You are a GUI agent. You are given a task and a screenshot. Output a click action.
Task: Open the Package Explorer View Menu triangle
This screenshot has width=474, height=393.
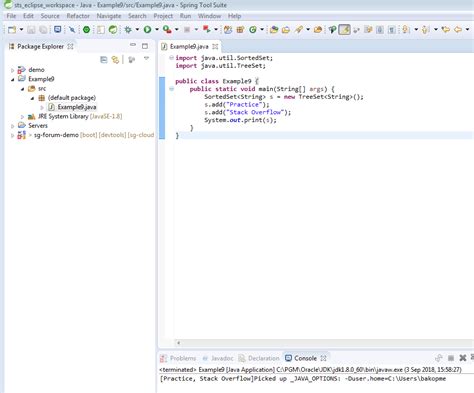146,58
